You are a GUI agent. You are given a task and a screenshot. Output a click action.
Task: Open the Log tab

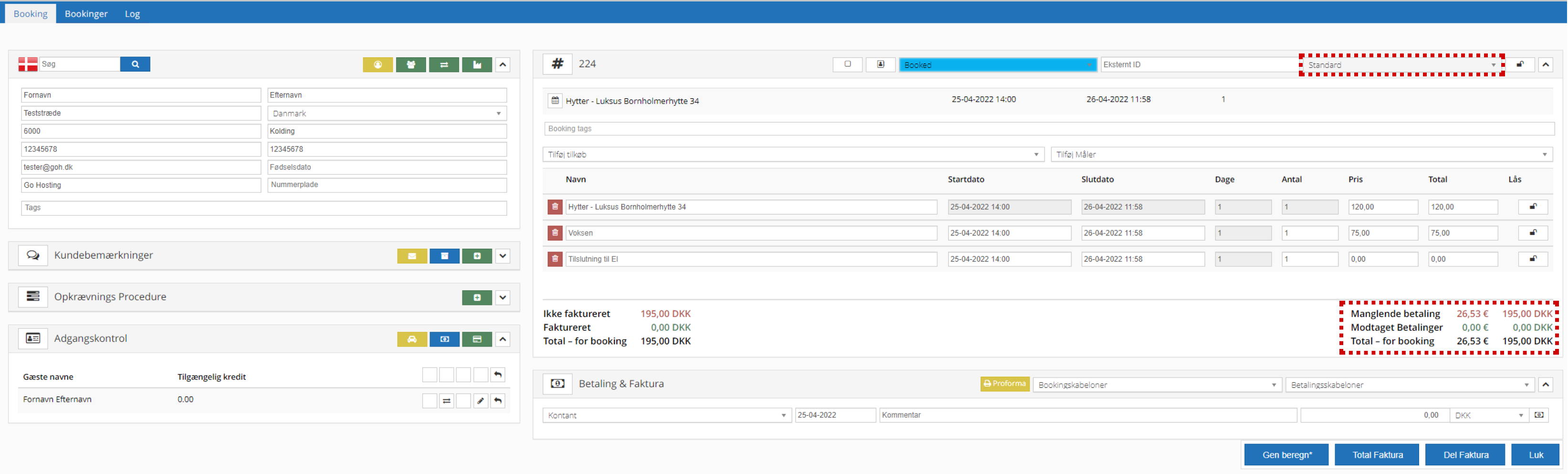click(132, 13)
